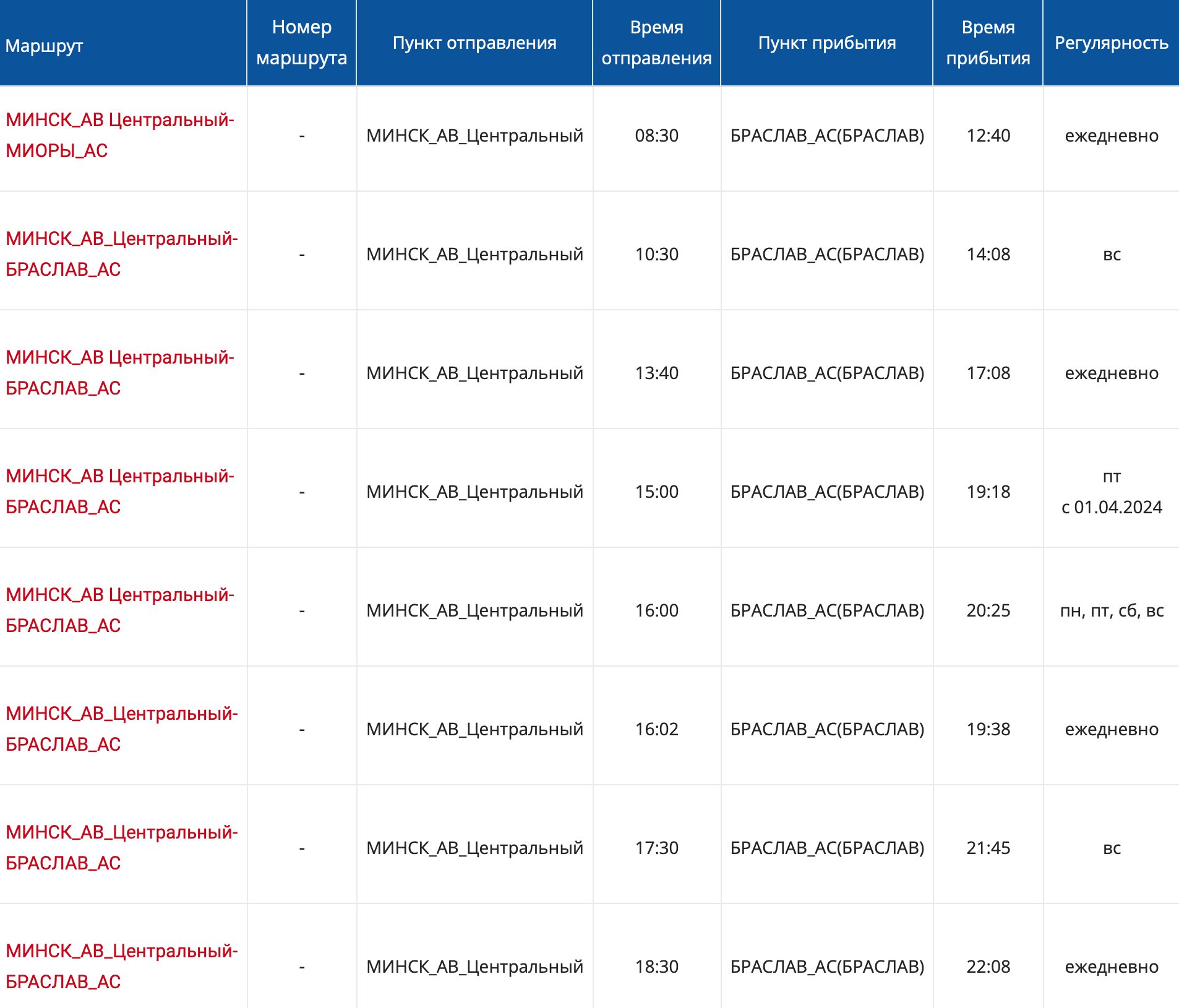Click вс regularity in the 10:30 row
The image size is (1179, 1008).
tap(1112, 254)
